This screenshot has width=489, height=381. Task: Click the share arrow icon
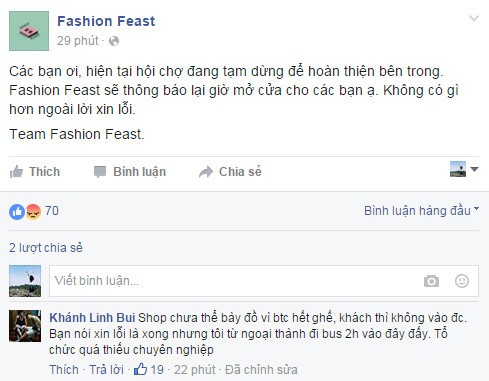206,172
